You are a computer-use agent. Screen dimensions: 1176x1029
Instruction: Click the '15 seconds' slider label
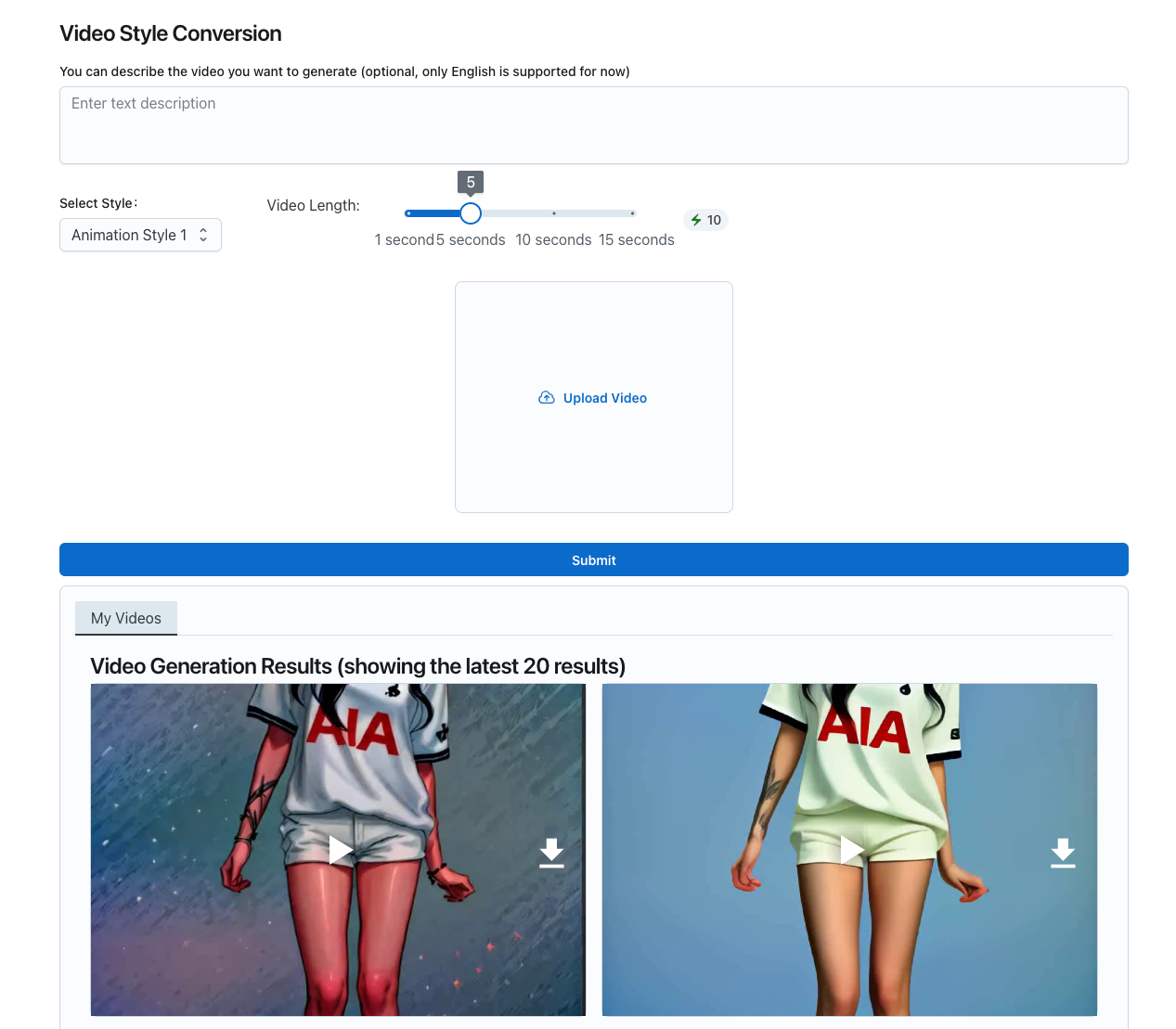637,239
